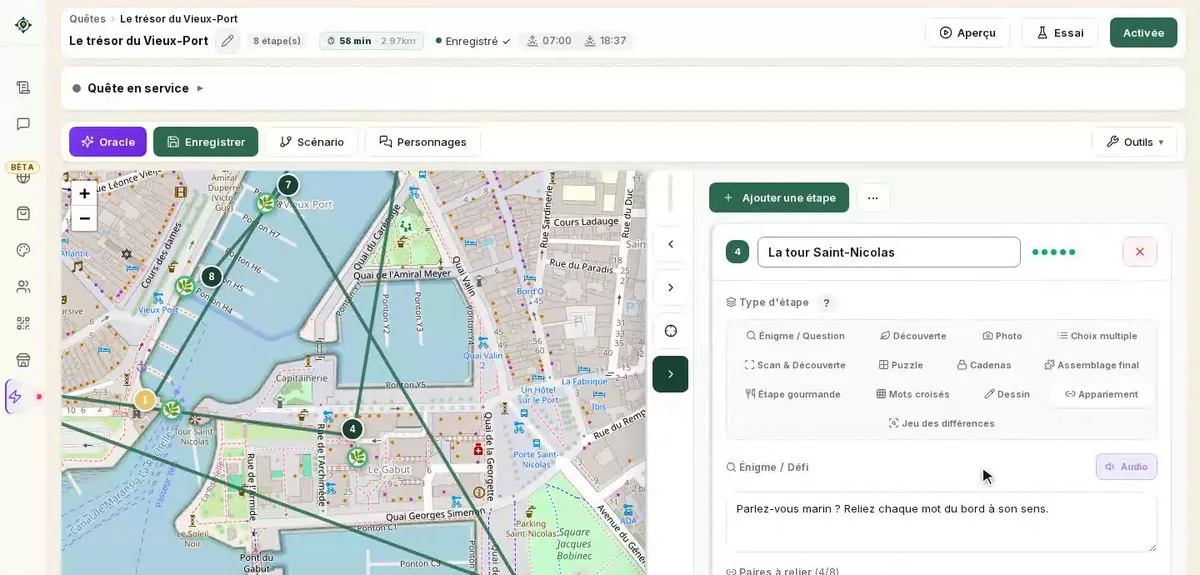Click the Essai test button
This screenshot has height=575, width=1200.
1059,33
